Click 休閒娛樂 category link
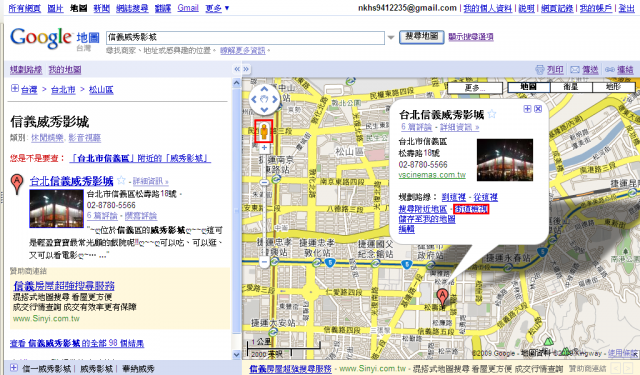Screen dimensions: 640x375 coord(47,138)
